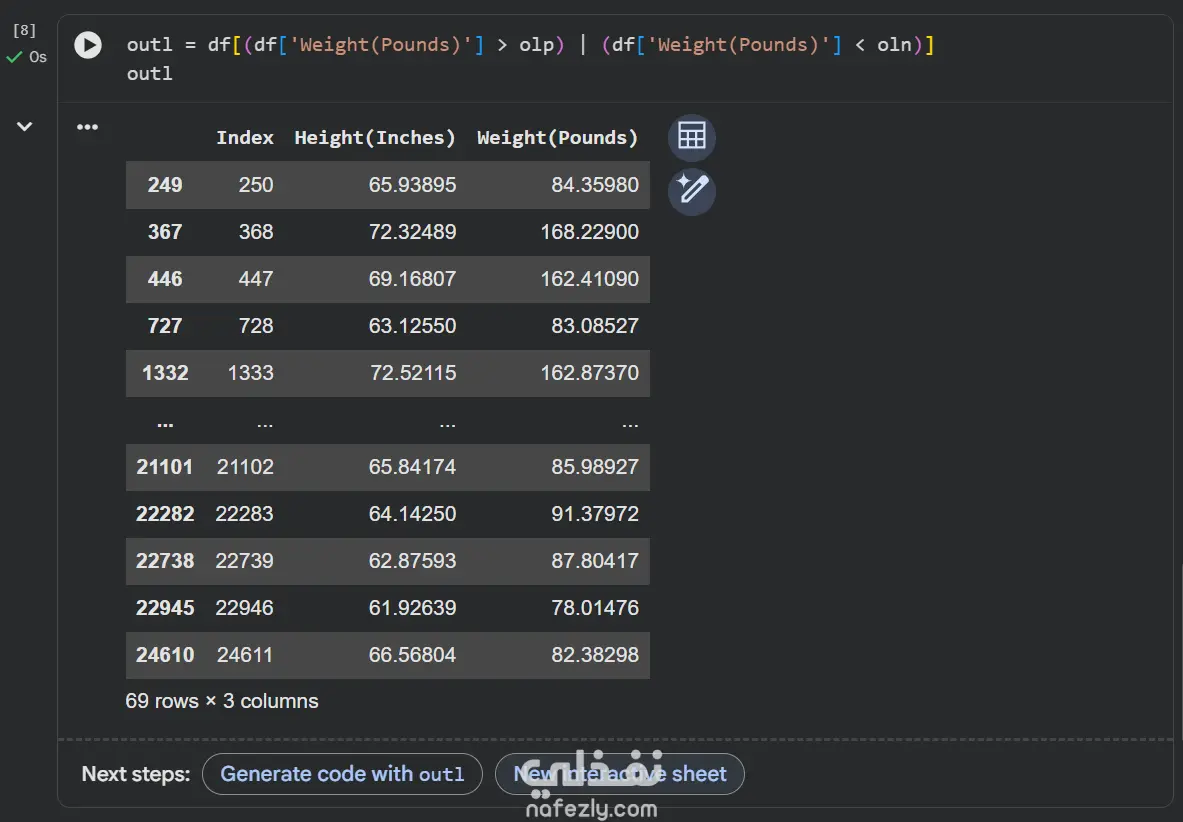Click Index cell 728
The image size is (1183, 822).
coord(256,326)
